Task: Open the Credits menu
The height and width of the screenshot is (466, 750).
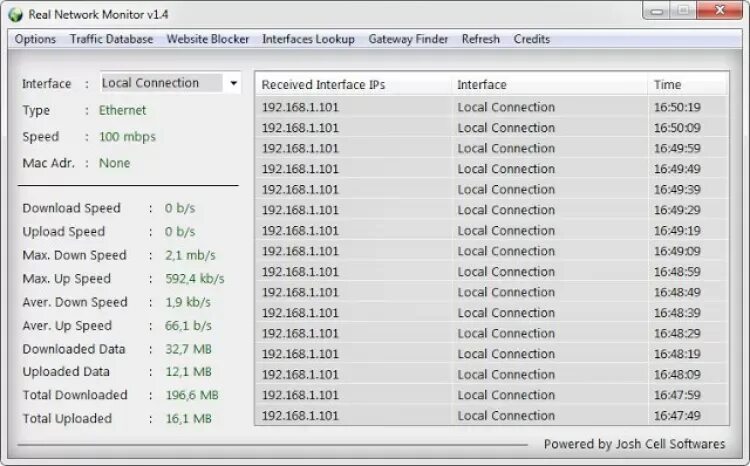Action: (531, 39)
